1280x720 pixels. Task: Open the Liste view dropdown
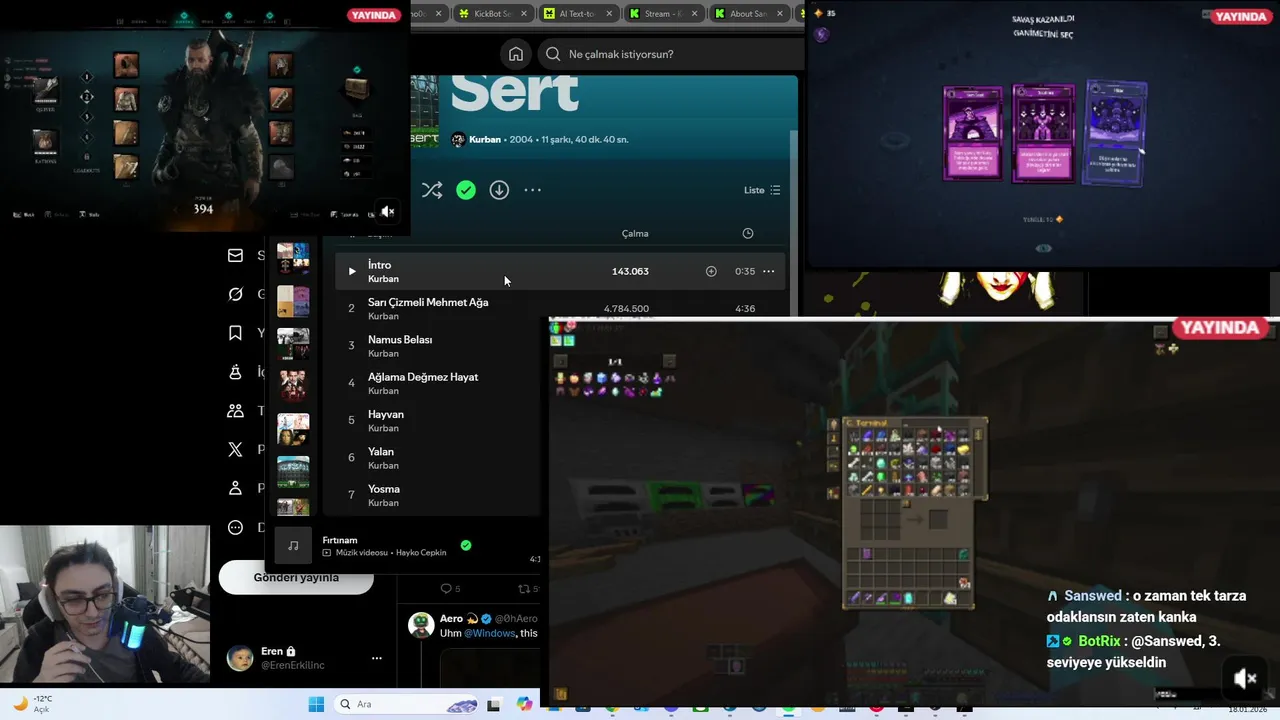click(x=762, y=190)
